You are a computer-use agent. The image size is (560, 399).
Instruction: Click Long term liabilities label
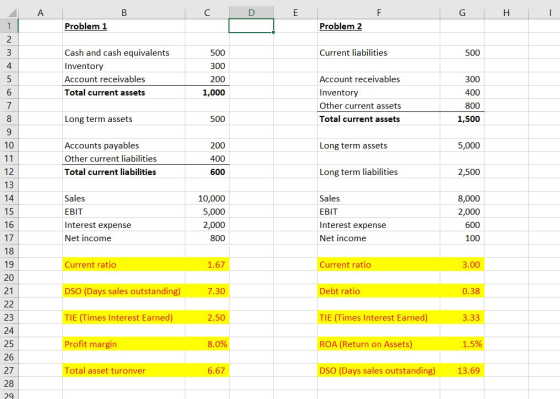(358, 172)
